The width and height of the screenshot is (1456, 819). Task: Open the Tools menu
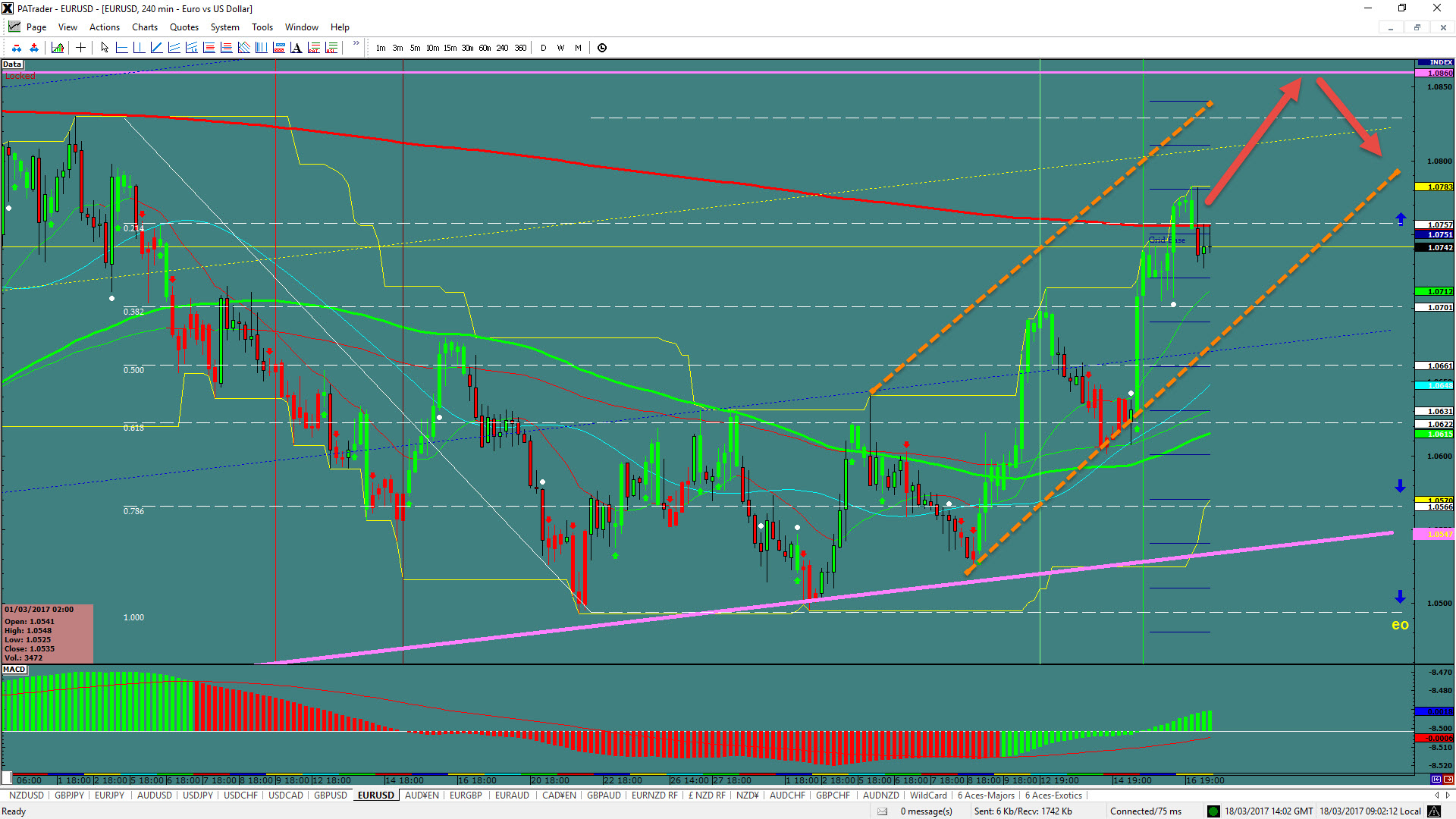click(x=262, y=27)
